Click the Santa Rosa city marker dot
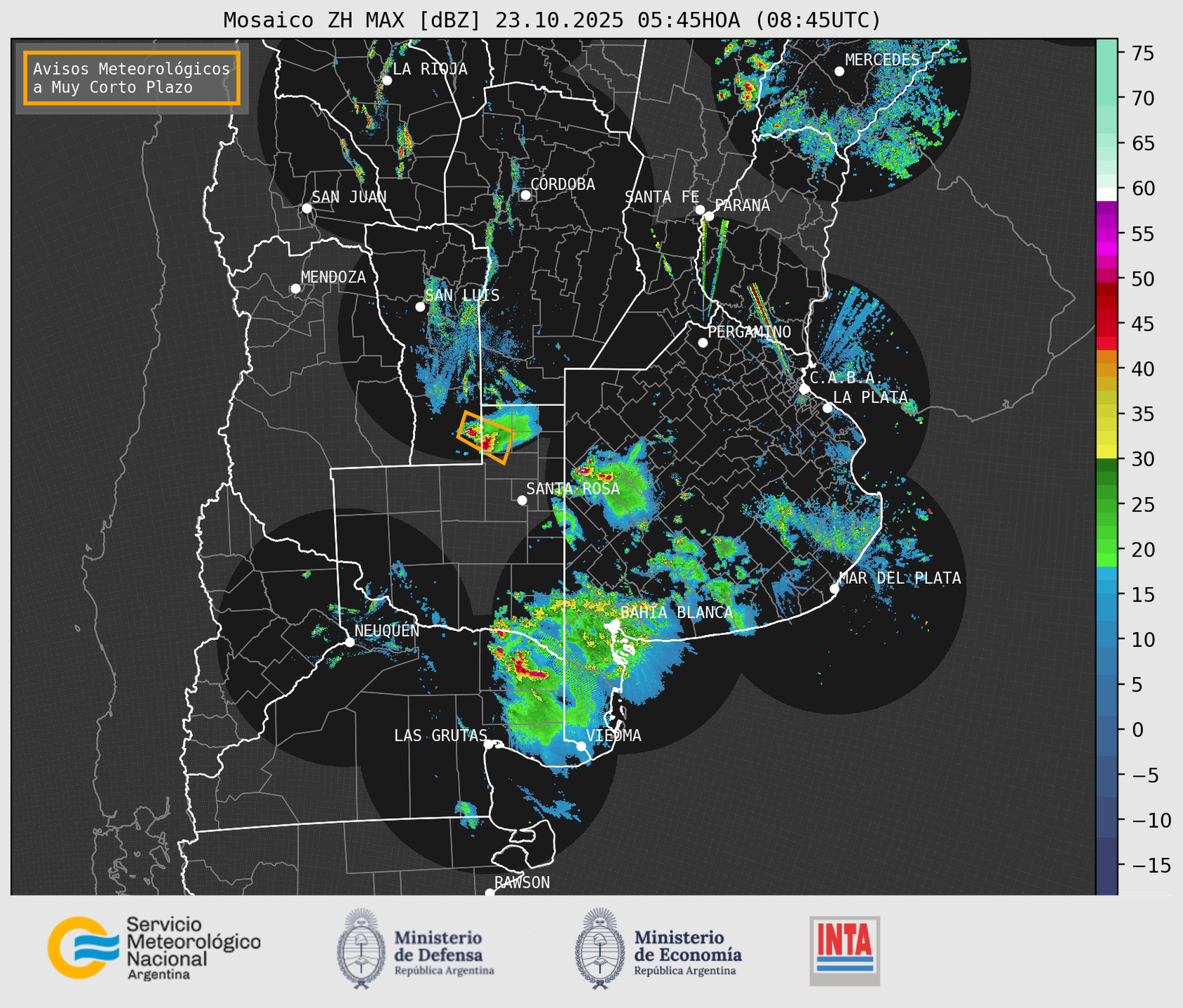The image size is (1183, 1008). pos(522,500)
